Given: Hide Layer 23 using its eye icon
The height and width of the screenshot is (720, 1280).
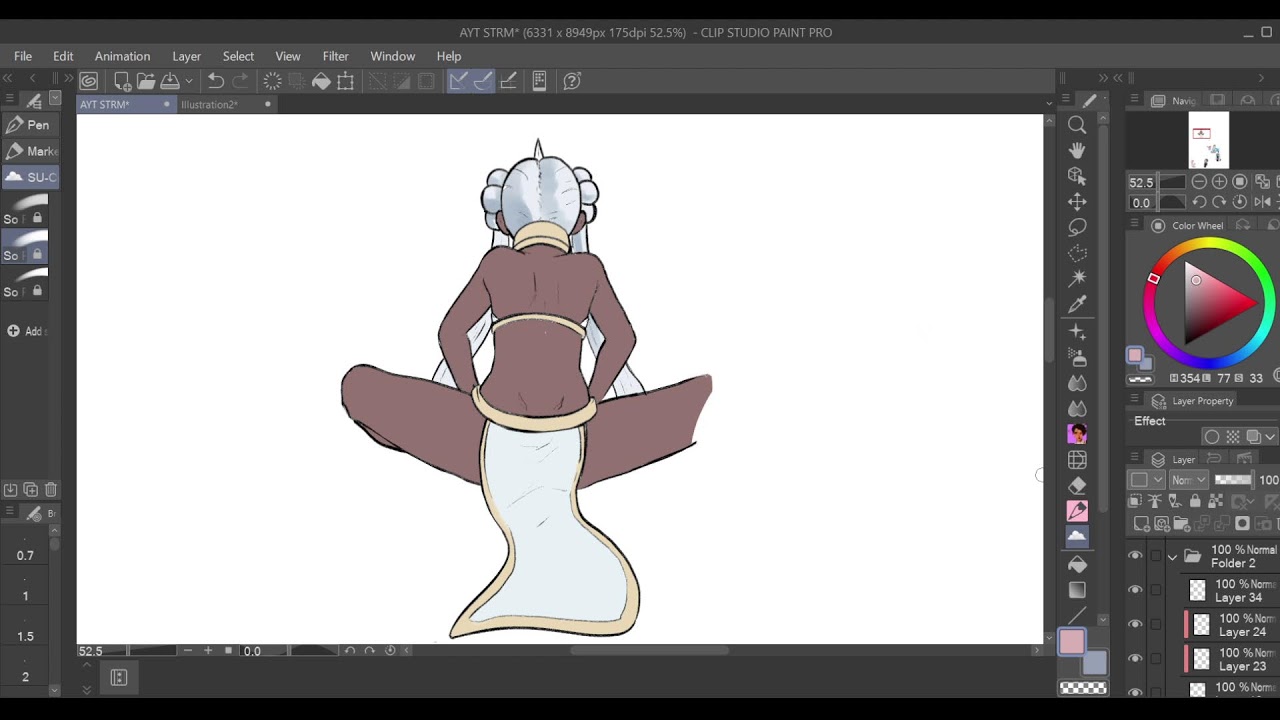Looking at the screenshot, I should click(1135, 658).
